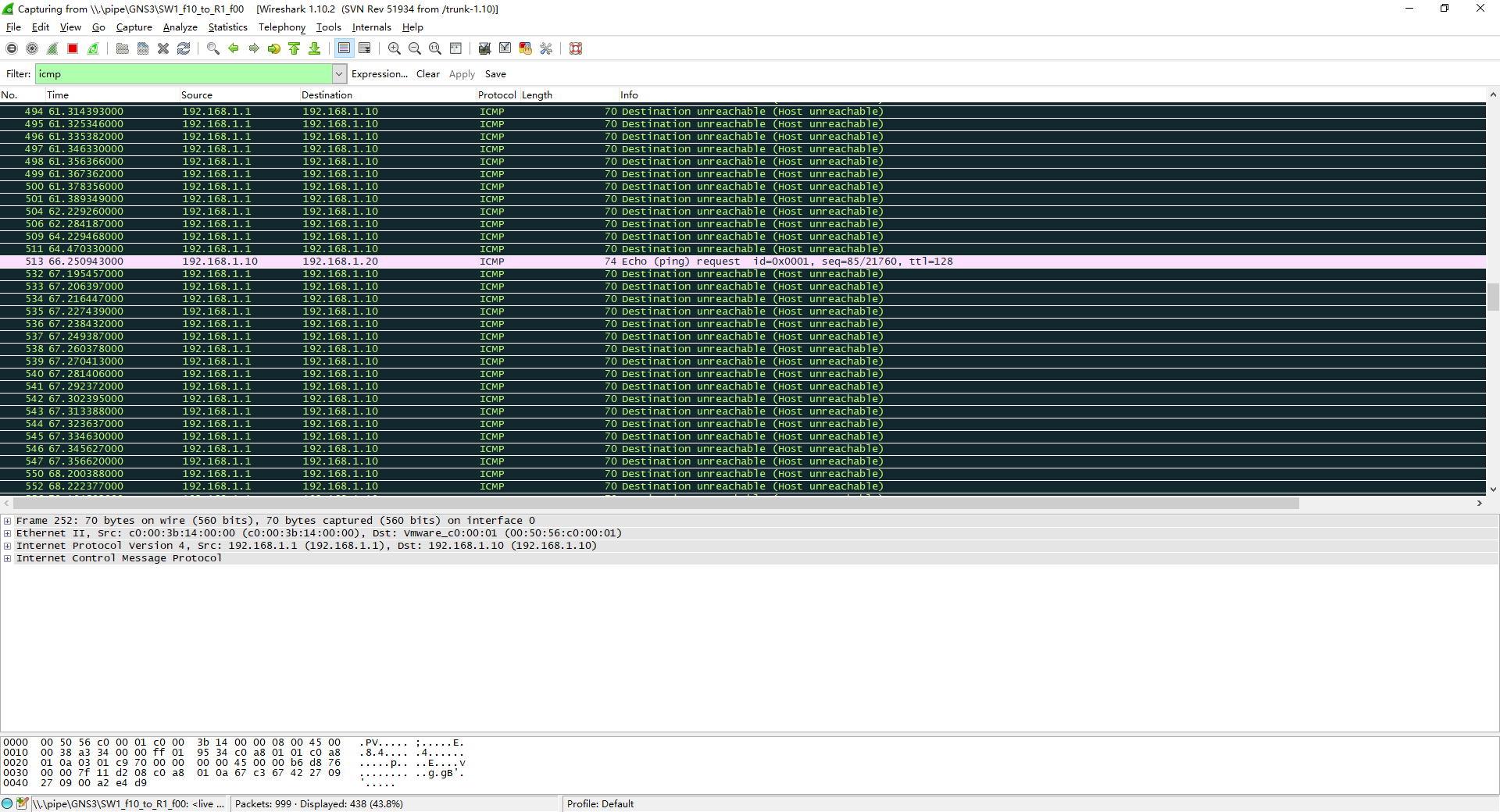Open Wireshark preferences icon
This screenshot has height=812, width=1500.
click(546, 48)
